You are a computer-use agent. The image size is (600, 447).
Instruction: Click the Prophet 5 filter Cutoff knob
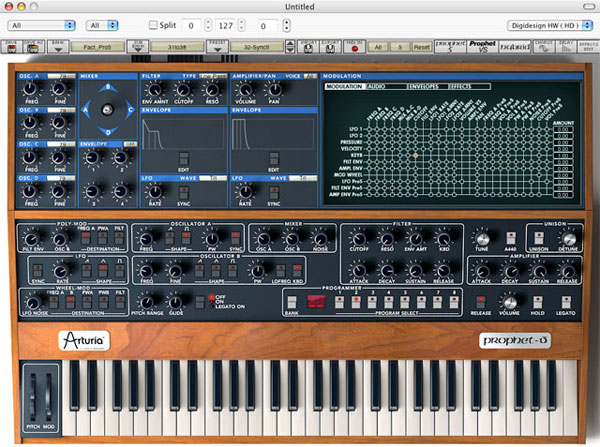359,240
